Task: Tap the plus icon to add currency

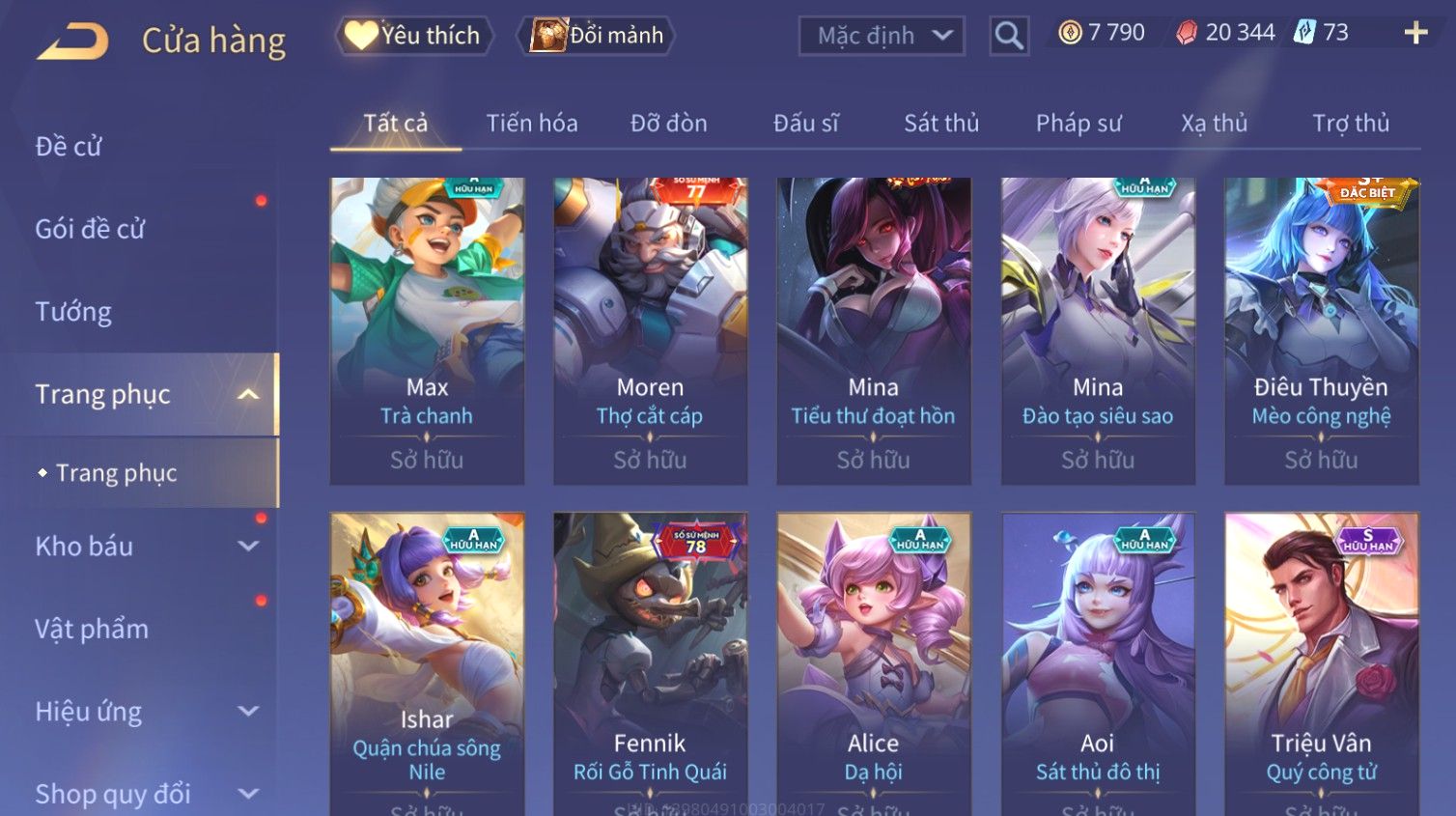Action: [x=1415, y=34]
